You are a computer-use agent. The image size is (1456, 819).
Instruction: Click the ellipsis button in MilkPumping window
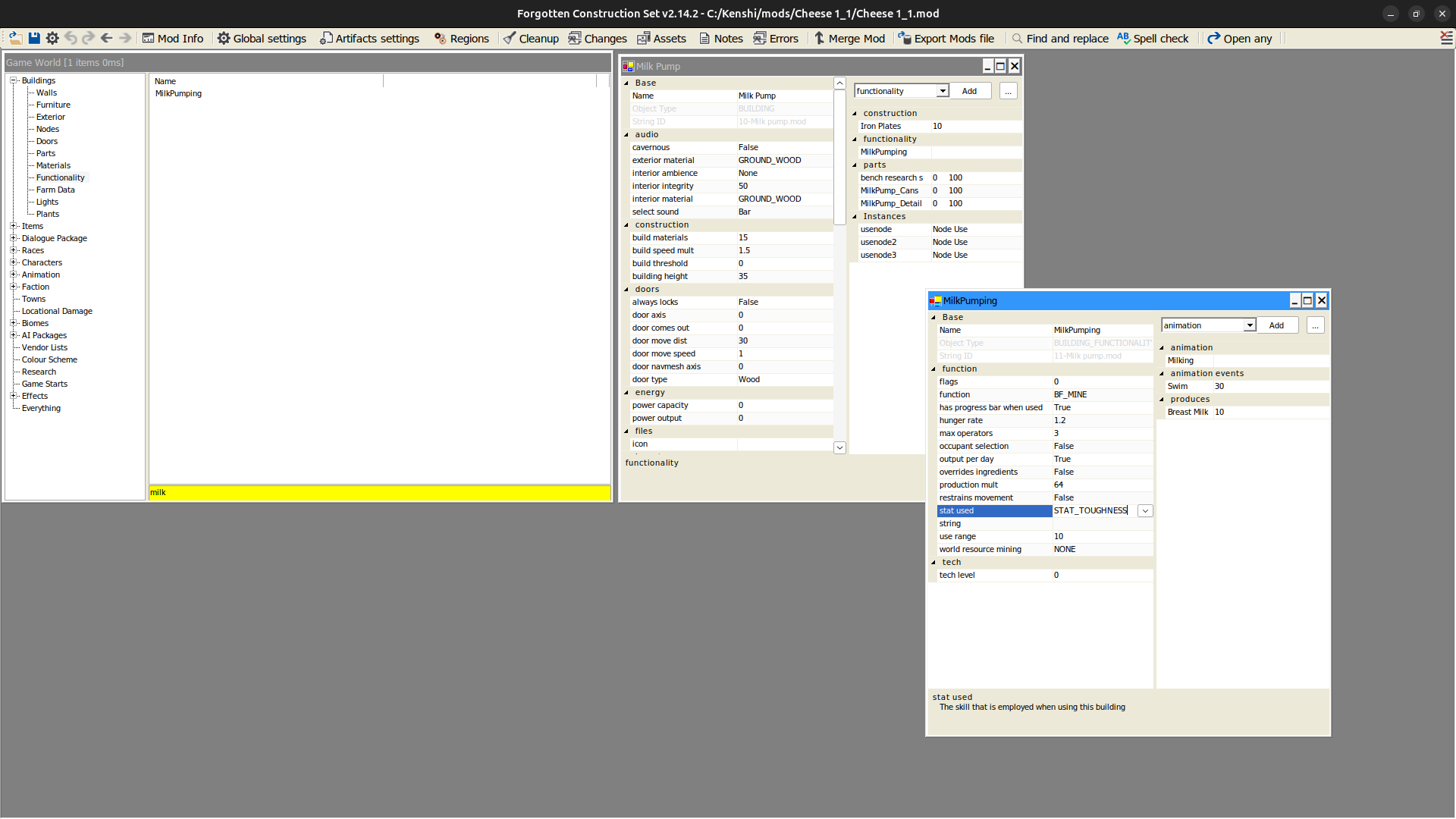click(1315, 325)
